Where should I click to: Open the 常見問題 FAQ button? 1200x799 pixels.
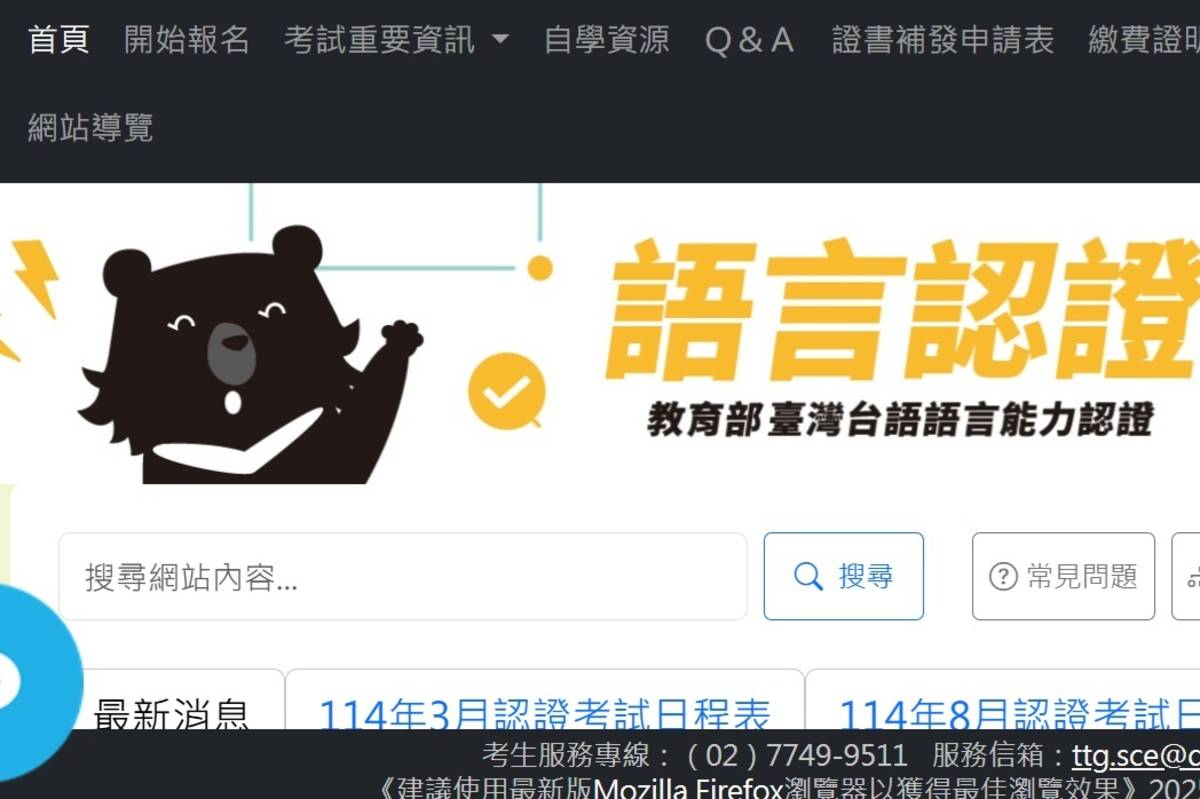(1063, 576)
